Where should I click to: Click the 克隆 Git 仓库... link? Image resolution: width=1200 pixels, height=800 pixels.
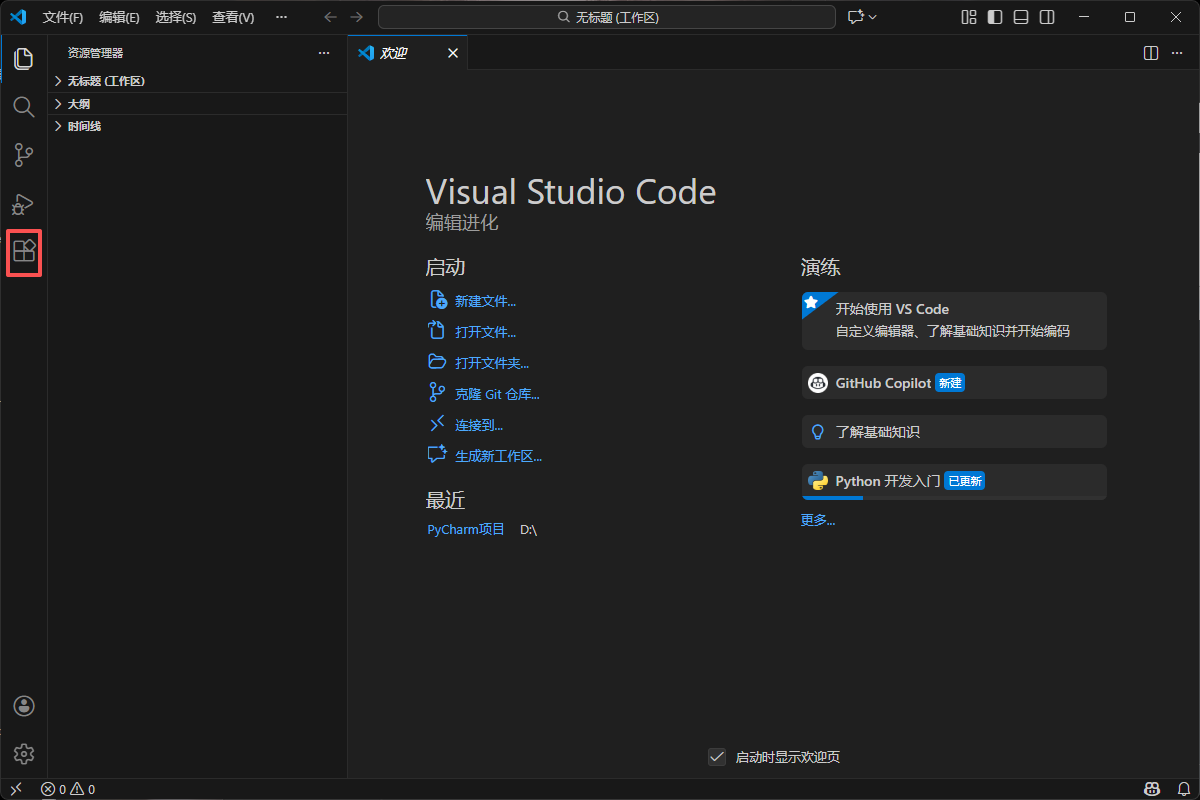[497, 394]
